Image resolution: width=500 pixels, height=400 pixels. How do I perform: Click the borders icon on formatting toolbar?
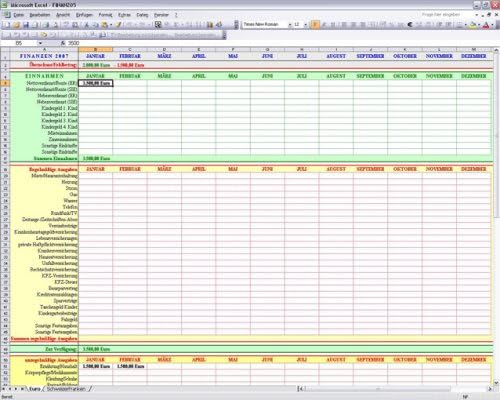click(459, 25)
